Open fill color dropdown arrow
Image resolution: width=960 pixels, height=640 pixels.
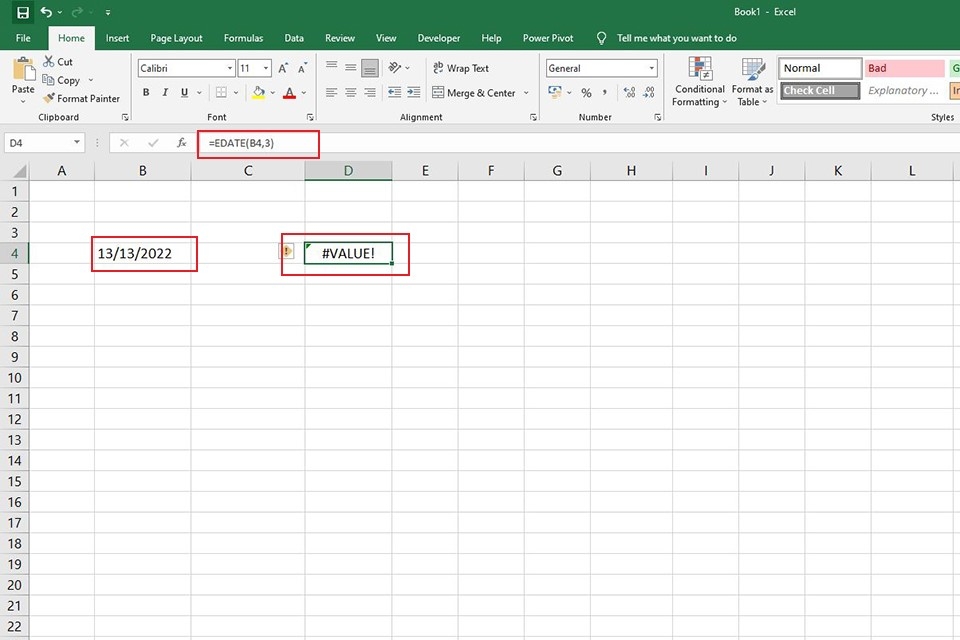coord(272,92)
